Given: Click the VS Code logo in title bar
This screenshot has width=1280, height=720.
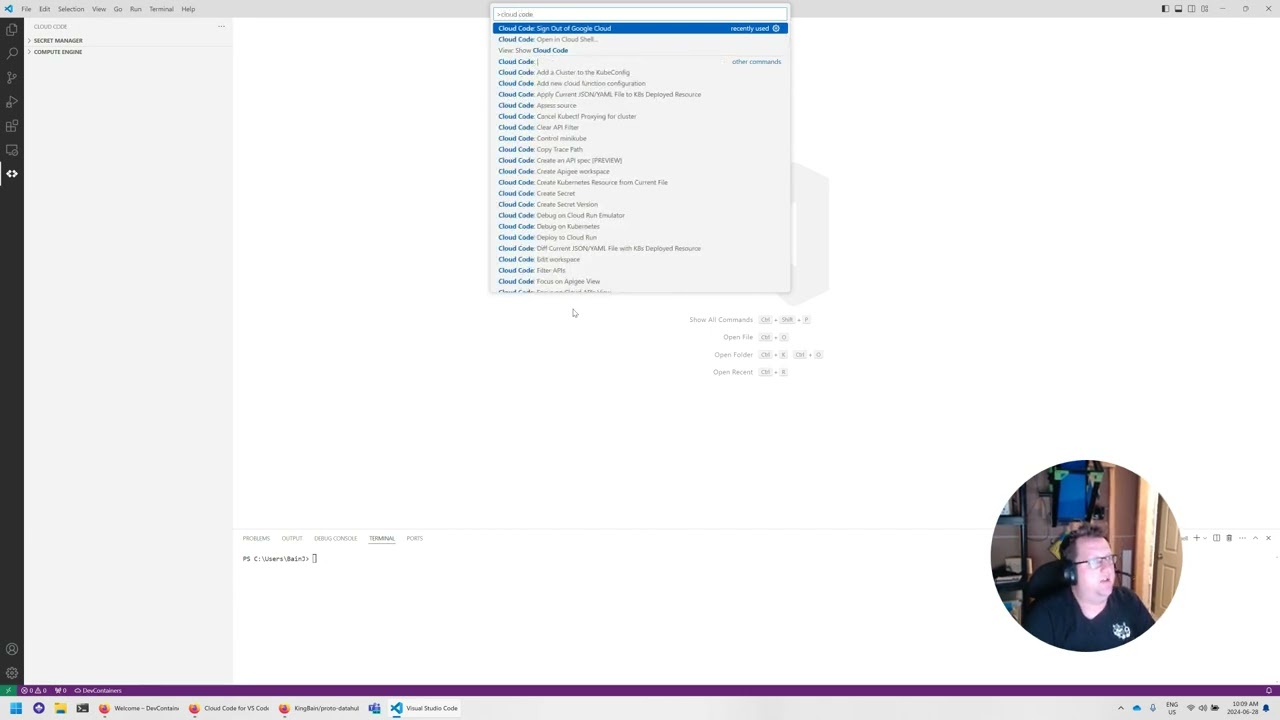Looking at the screenshot, I should click(9, 9).
